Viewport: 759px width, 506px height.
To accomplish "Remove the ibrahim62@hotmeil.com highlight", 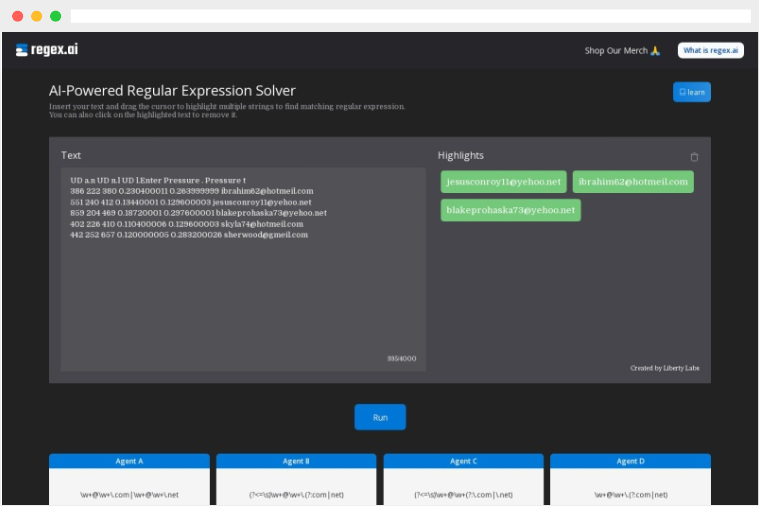I will pyautogui.click(x=633, y=182).
